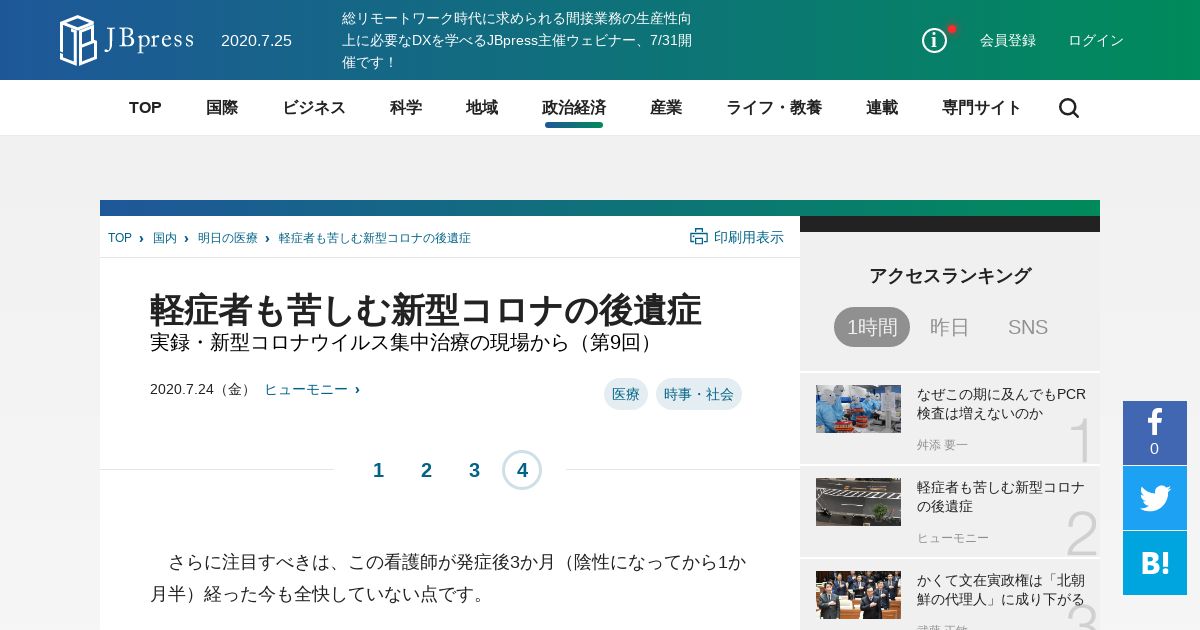Image resolution: width=1200 pixels, height=630 pixels.
Task: Click the printer icon for print view
Action: 699,237
